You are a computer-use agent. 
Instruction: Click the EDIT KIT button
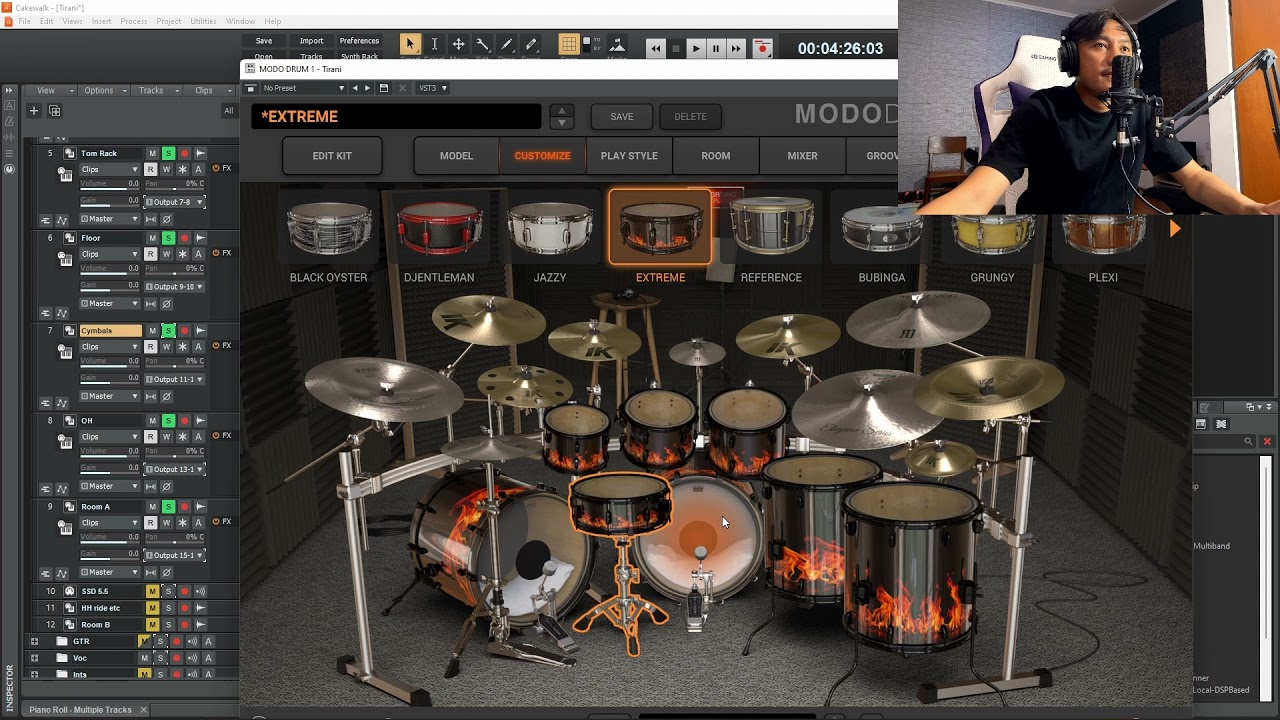(x=332, y=156)
